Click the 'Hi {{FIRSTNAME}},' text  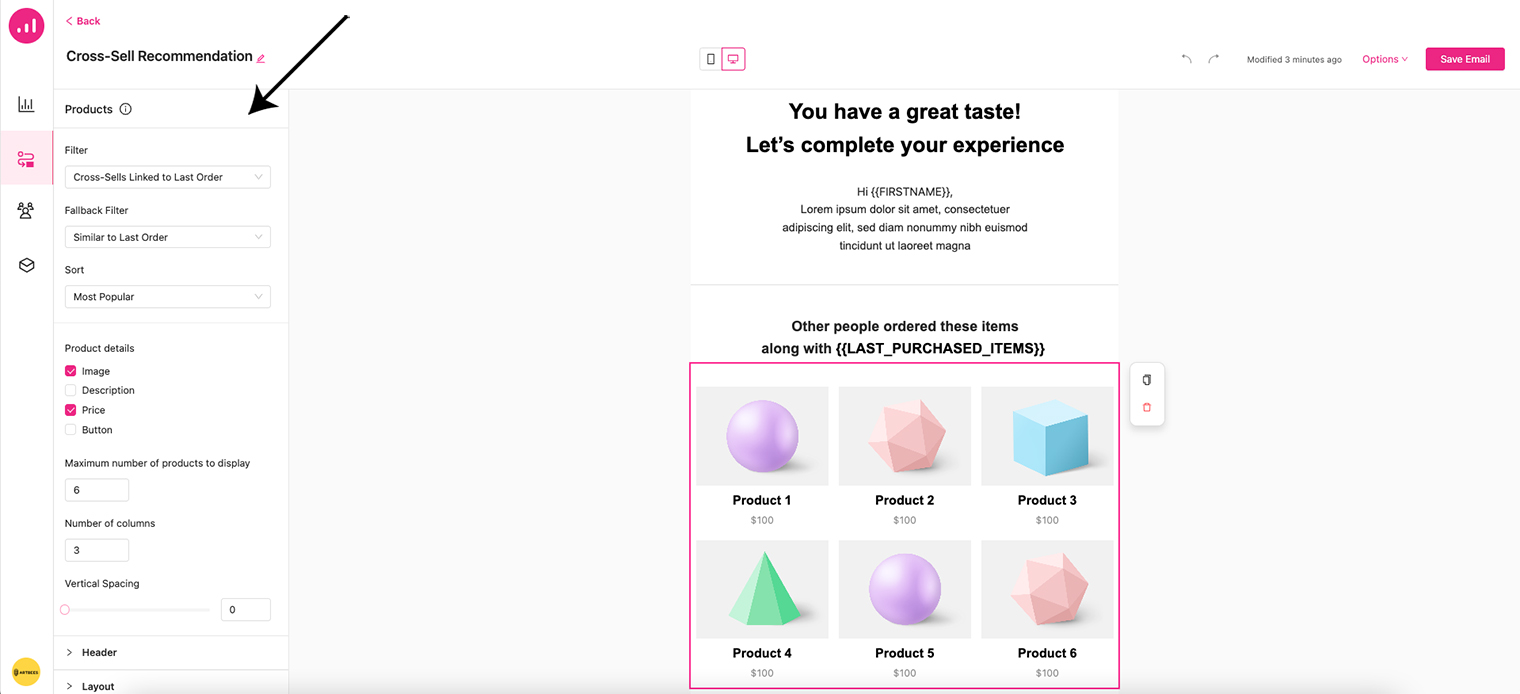(905, 191)
